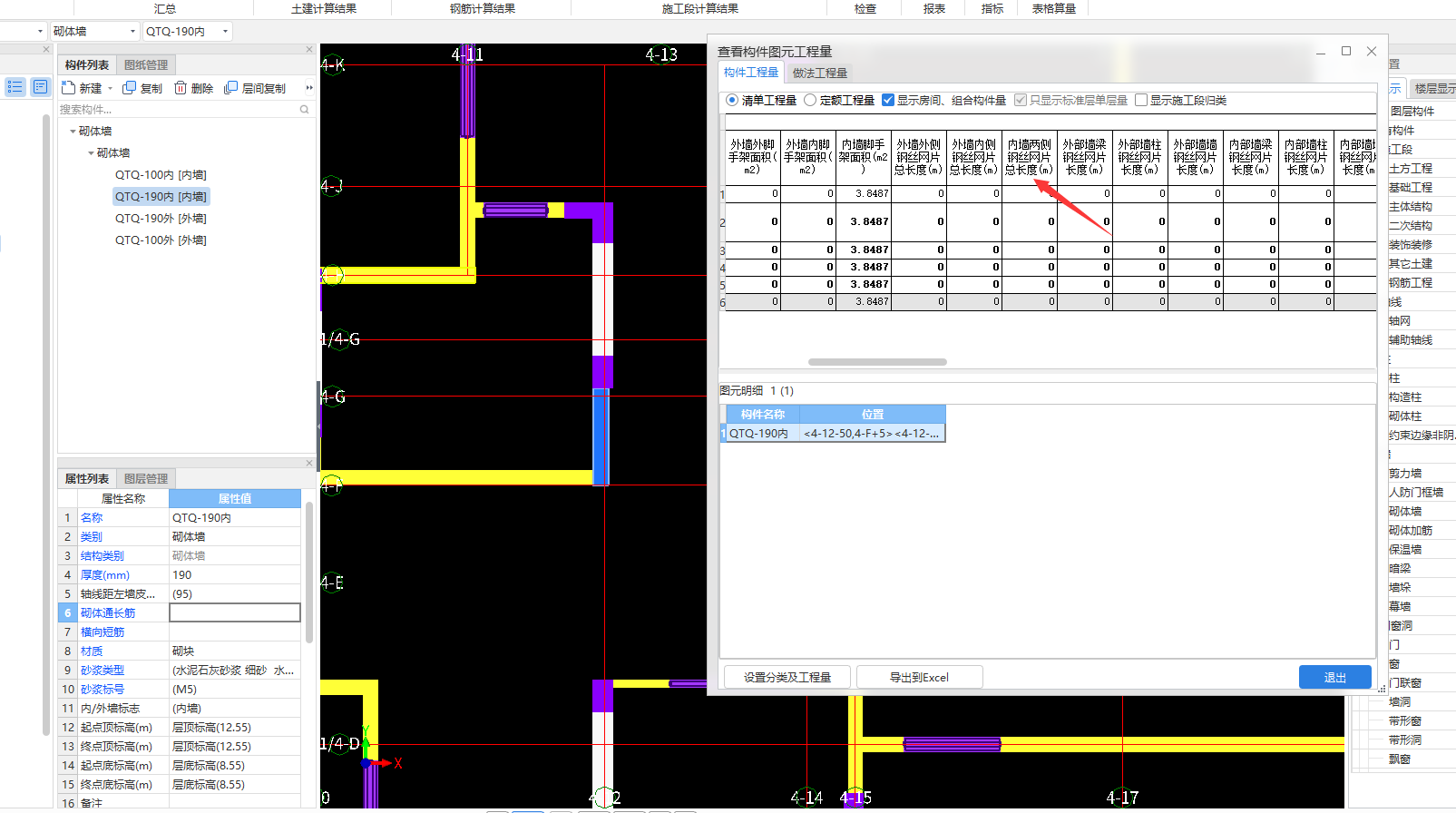The width and height of the screenshot is (1456, 813).
Task: Check the 显示施工段归类 checkbox
Action: pos(1141,100)
